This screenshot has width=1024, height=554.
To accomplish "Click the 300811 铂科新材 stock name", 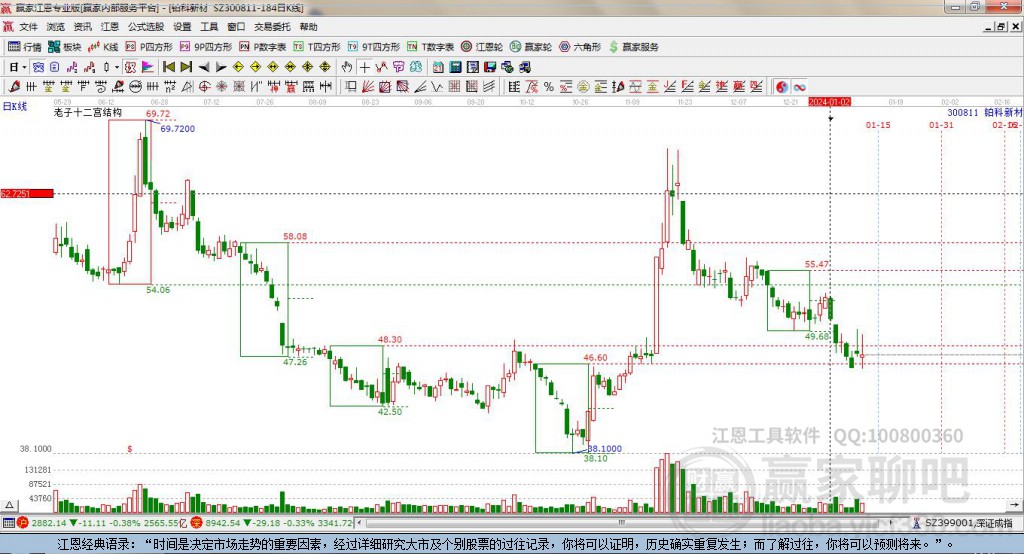I will [x=985, y=112].
